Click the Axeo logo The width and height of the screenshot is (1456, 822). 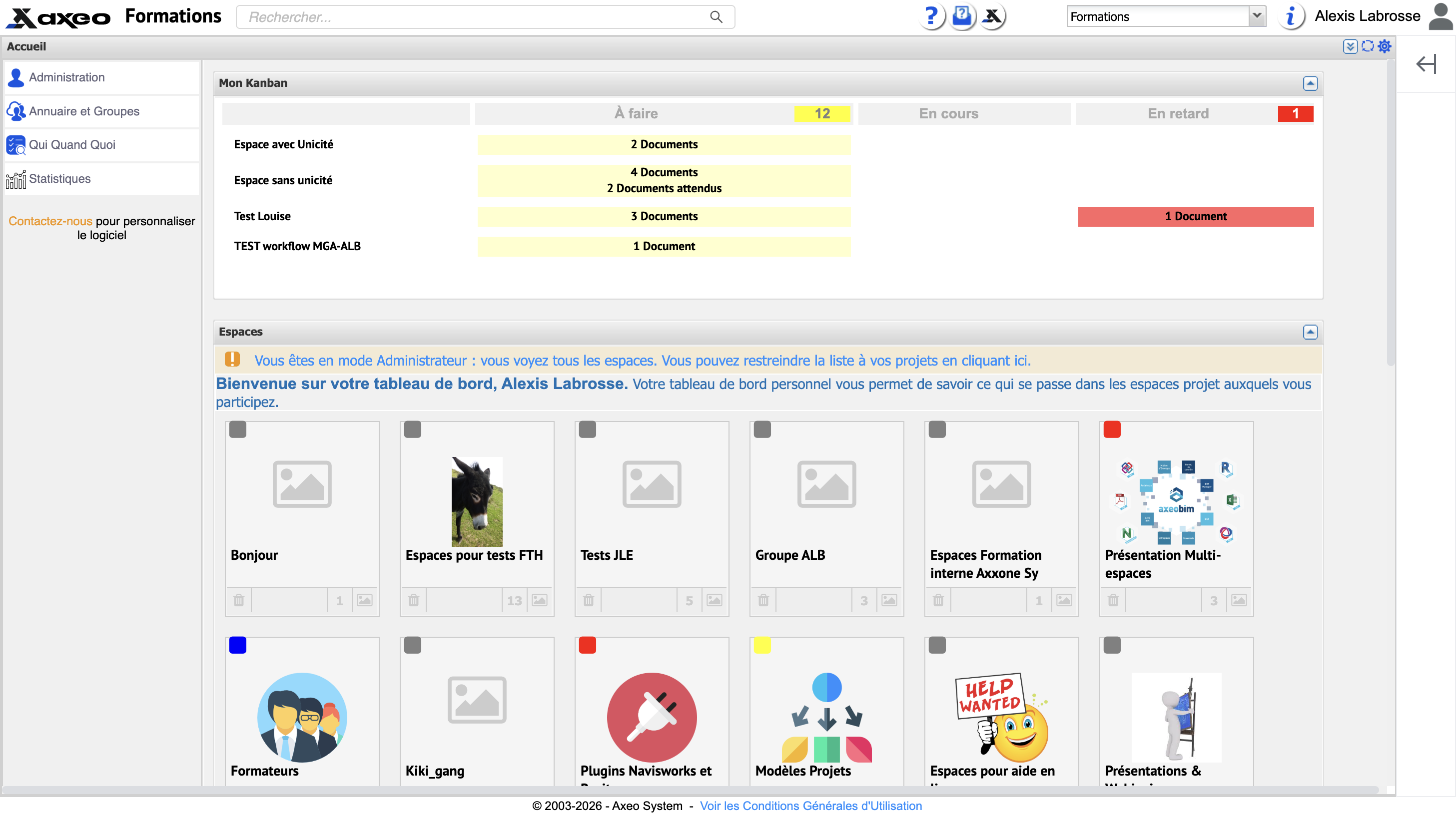pyautogui.click(x=58, y=17)
